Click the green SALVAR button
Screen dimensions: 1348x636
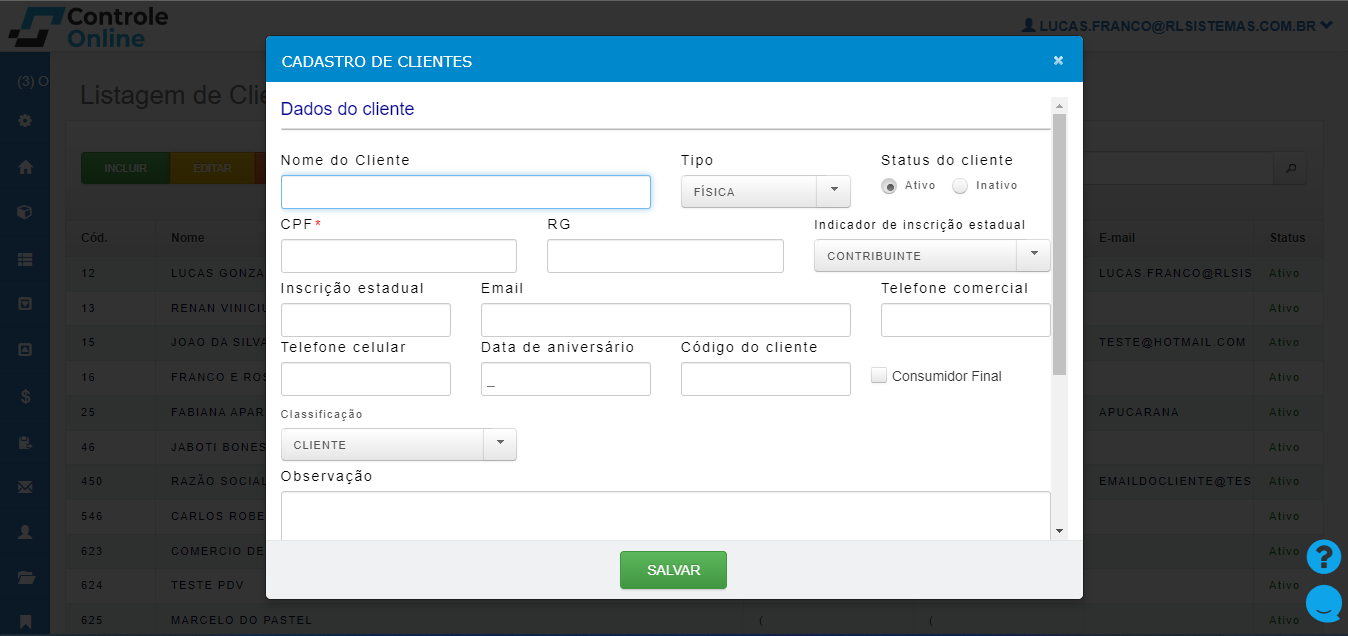(x=673, y=570)
